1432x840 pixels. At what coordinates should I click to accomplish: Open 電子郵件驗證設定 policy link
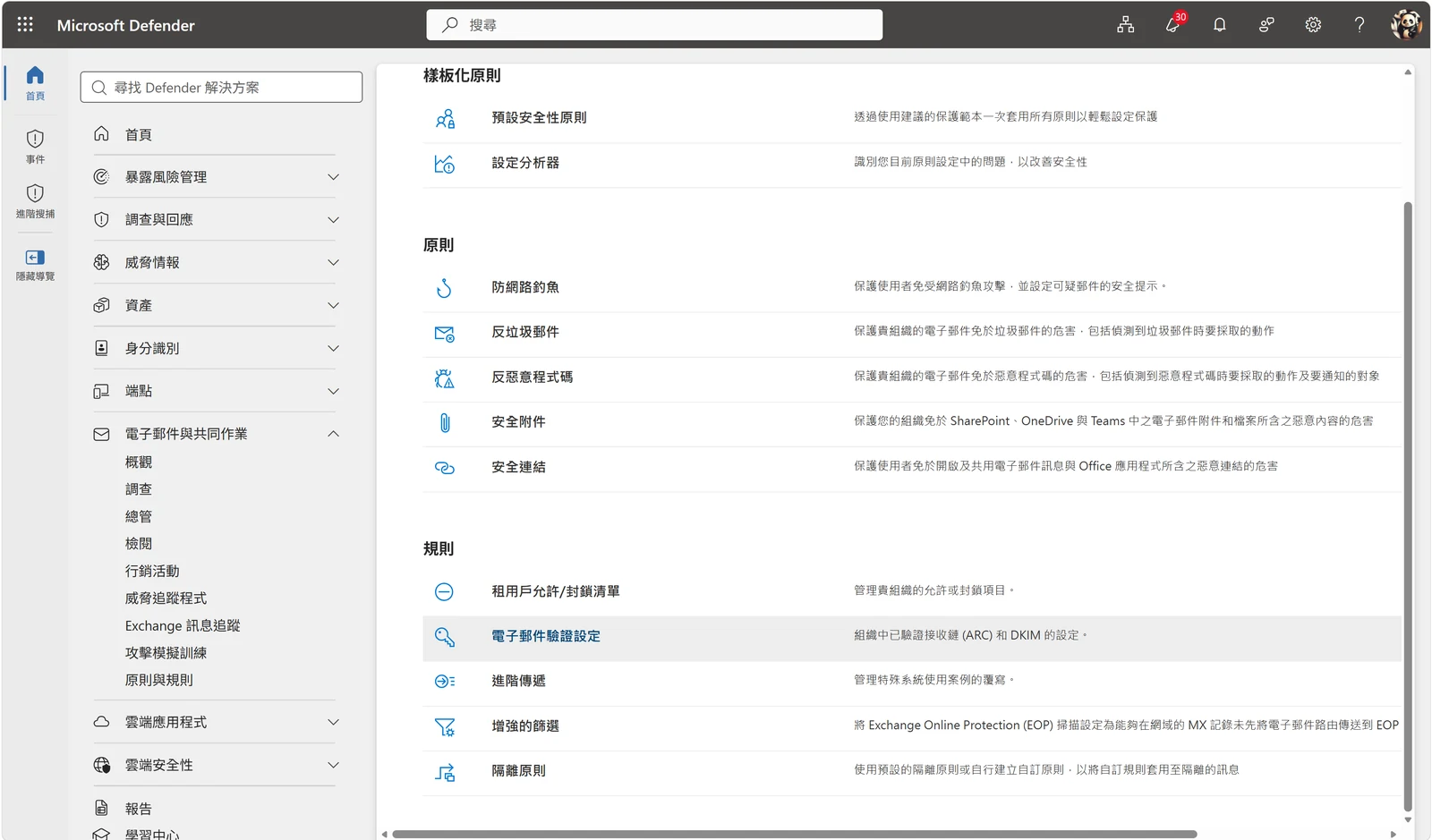point(546,636)
